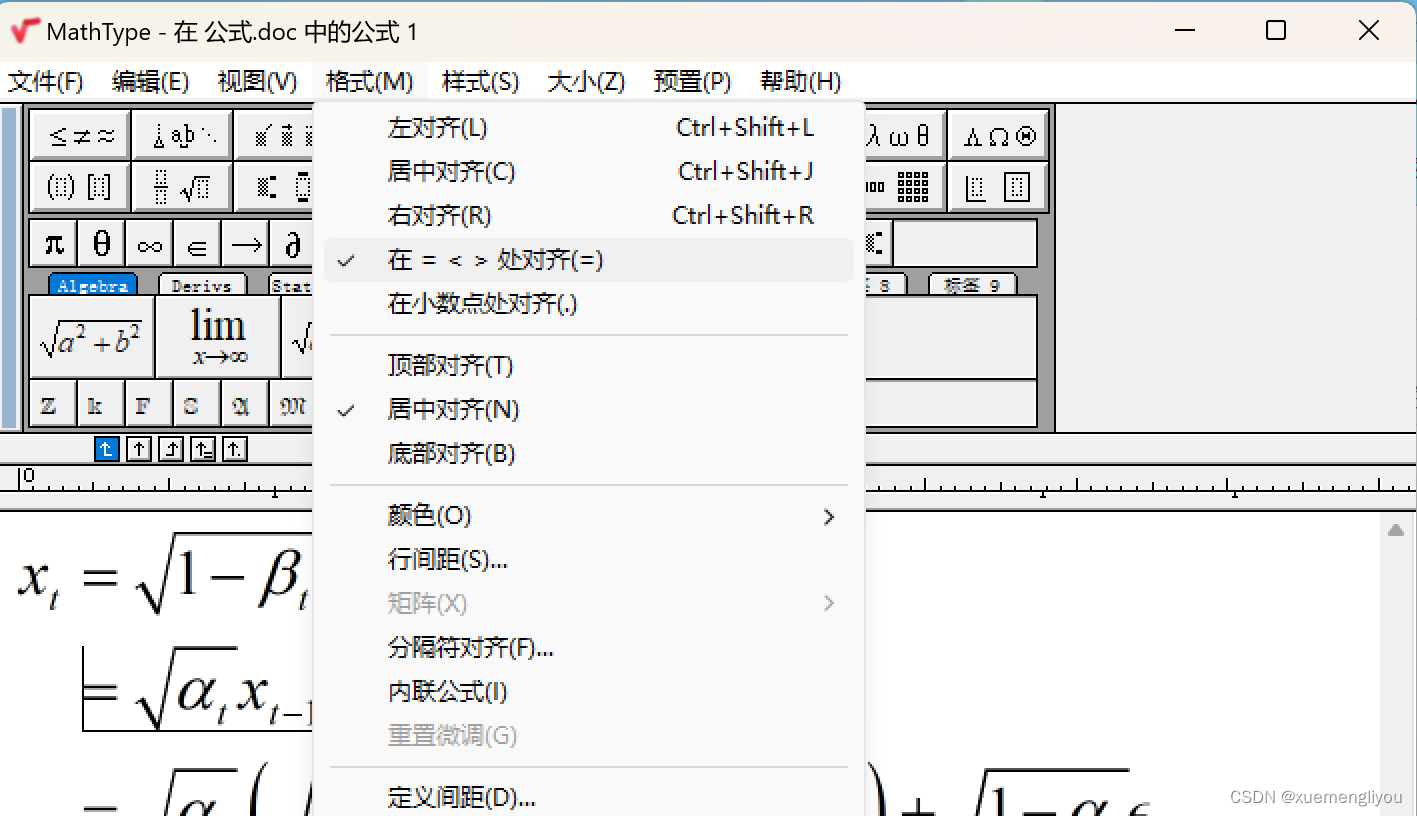Insert the infinity symbol

(x=150, y=243)
